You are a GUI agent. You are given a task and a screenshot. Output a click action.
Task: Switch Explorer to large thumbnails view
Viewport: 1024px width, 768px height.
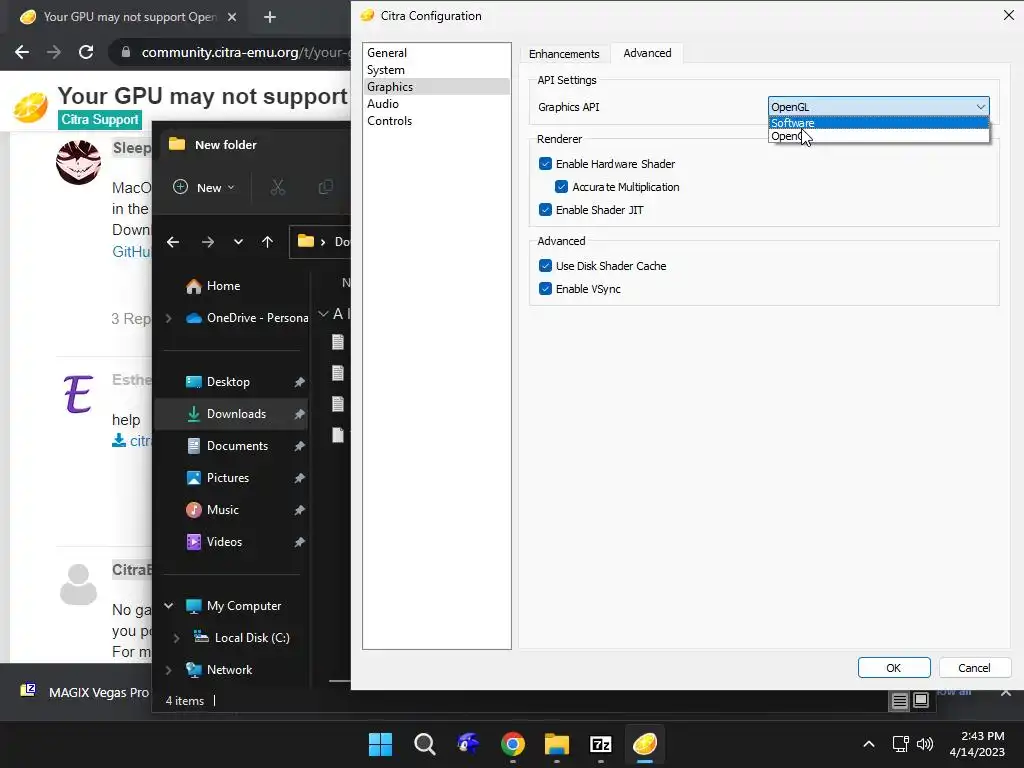pyautogui.click(x=921, y=701)
